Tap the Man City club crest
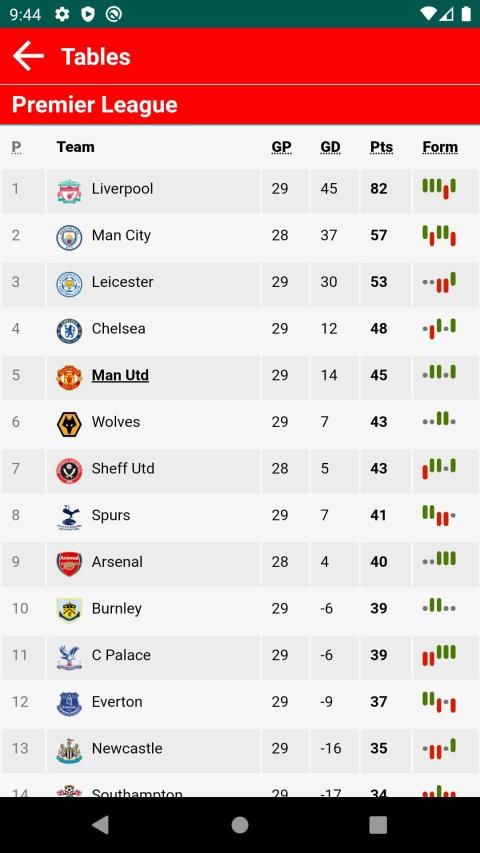The width and height of the screenshot is (480, 853). (69, 237)
